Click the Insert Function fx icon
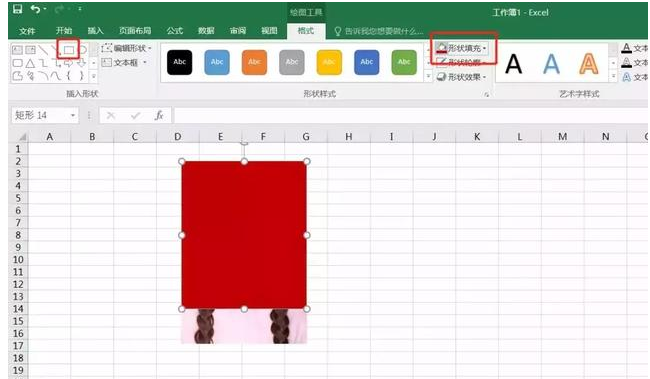 coord(159,115)
